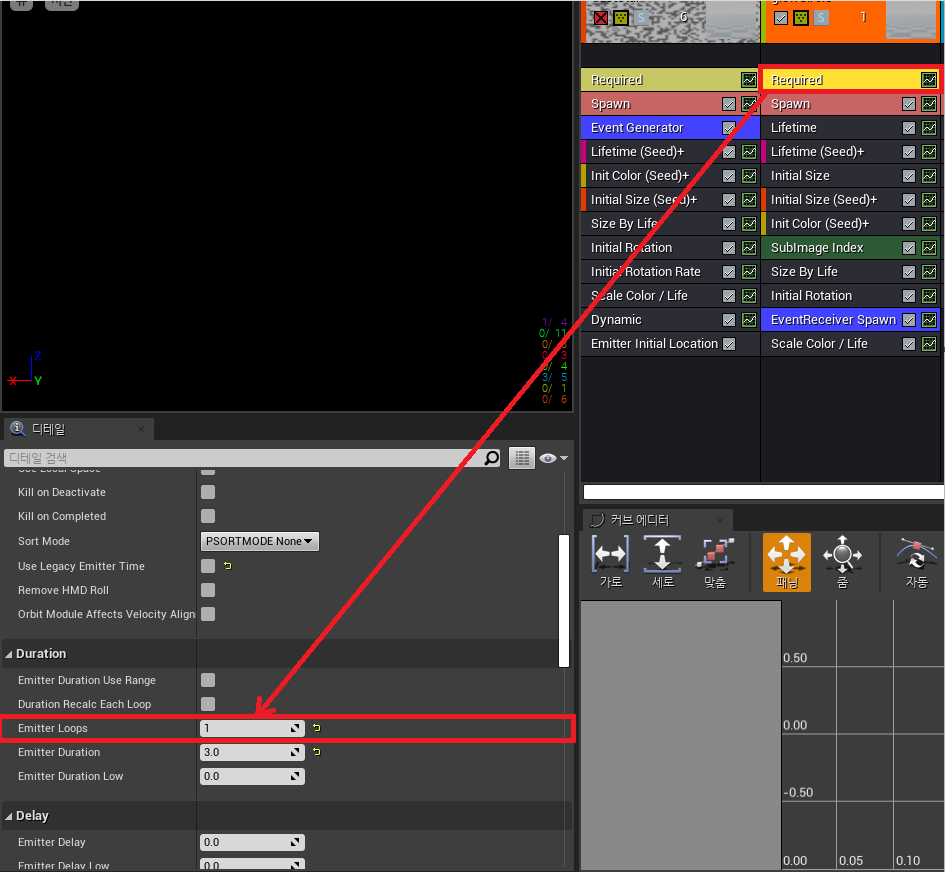945x872 pixels.
Task: Click curve graph icon on Scale Color / Life left
Action: click(749, 296)
